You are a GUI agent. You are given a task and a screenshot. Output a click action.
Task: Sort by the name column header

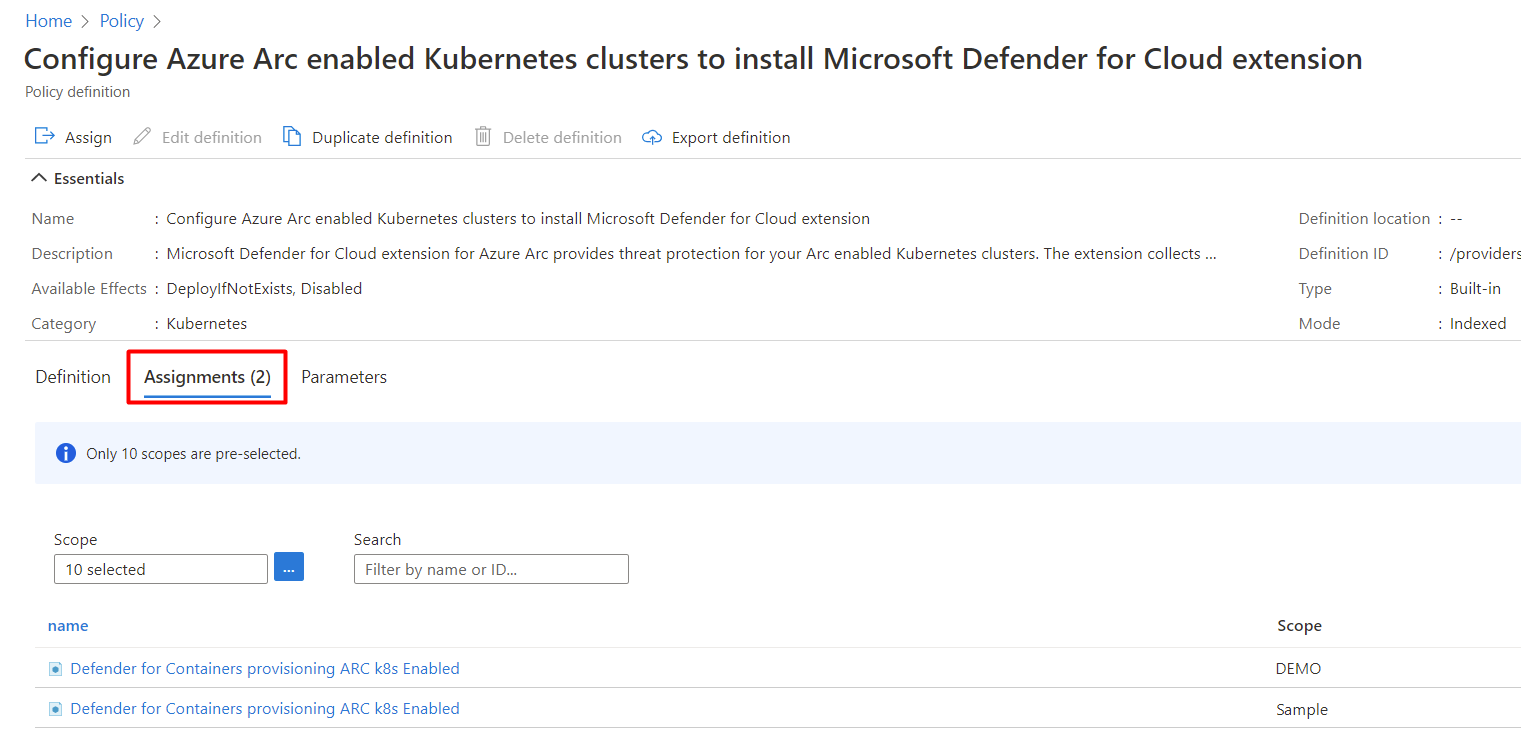[68, 626]
